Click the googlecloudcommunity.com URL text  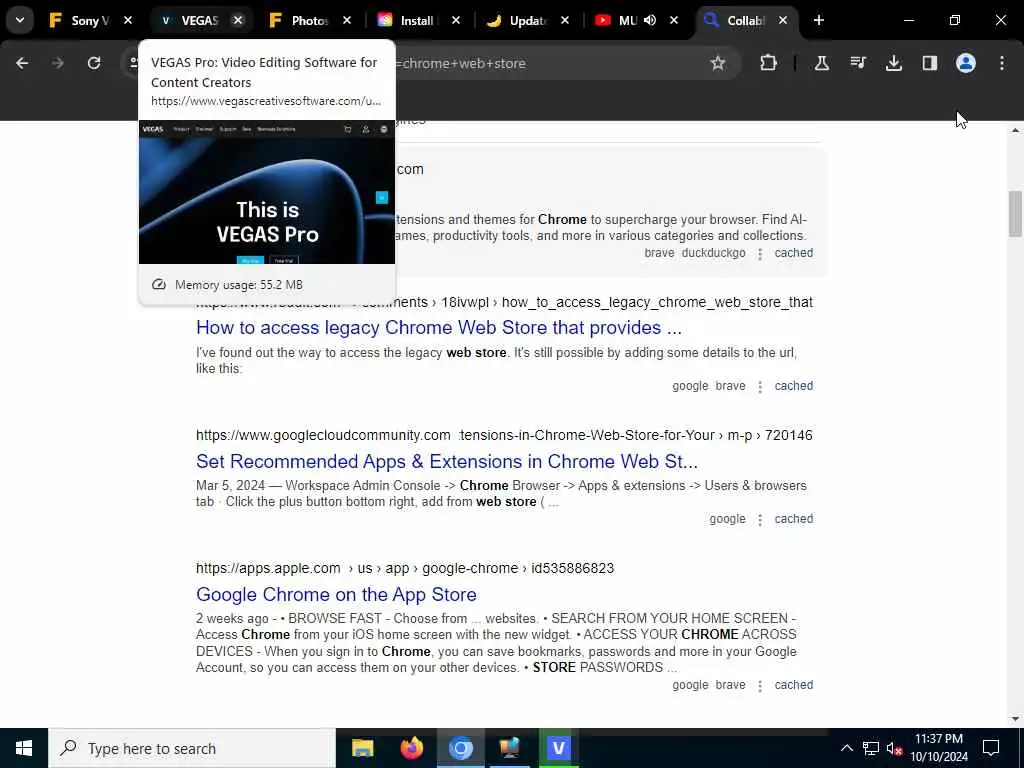point(323,435)
